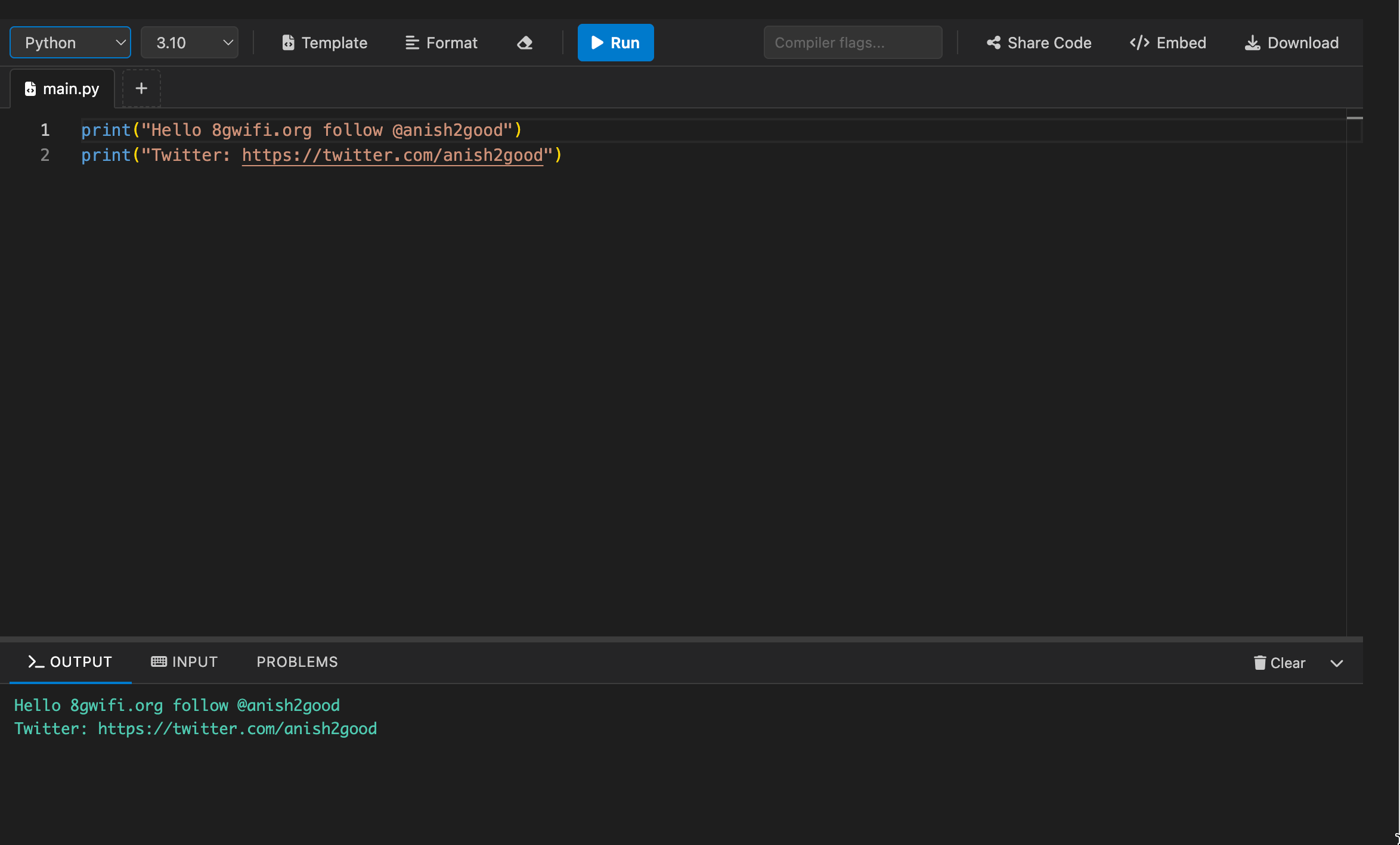The width and height of the screenshot is (1400, 845).
Task: Collapse the output panel with the chevron
Action: pos(1337,663)
